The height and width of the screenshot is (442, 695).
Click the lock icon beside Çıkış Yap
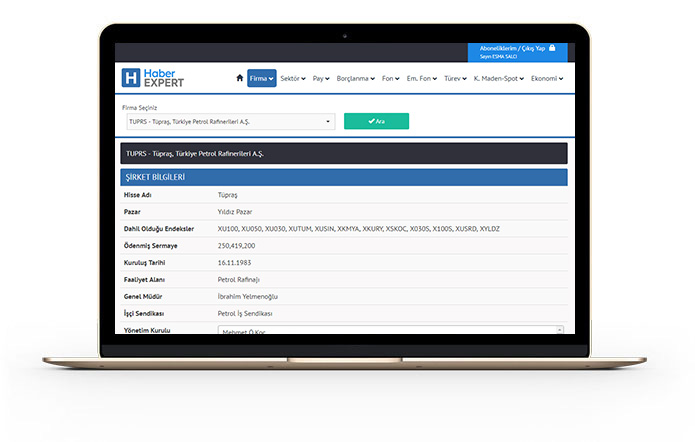coord(552,48)
